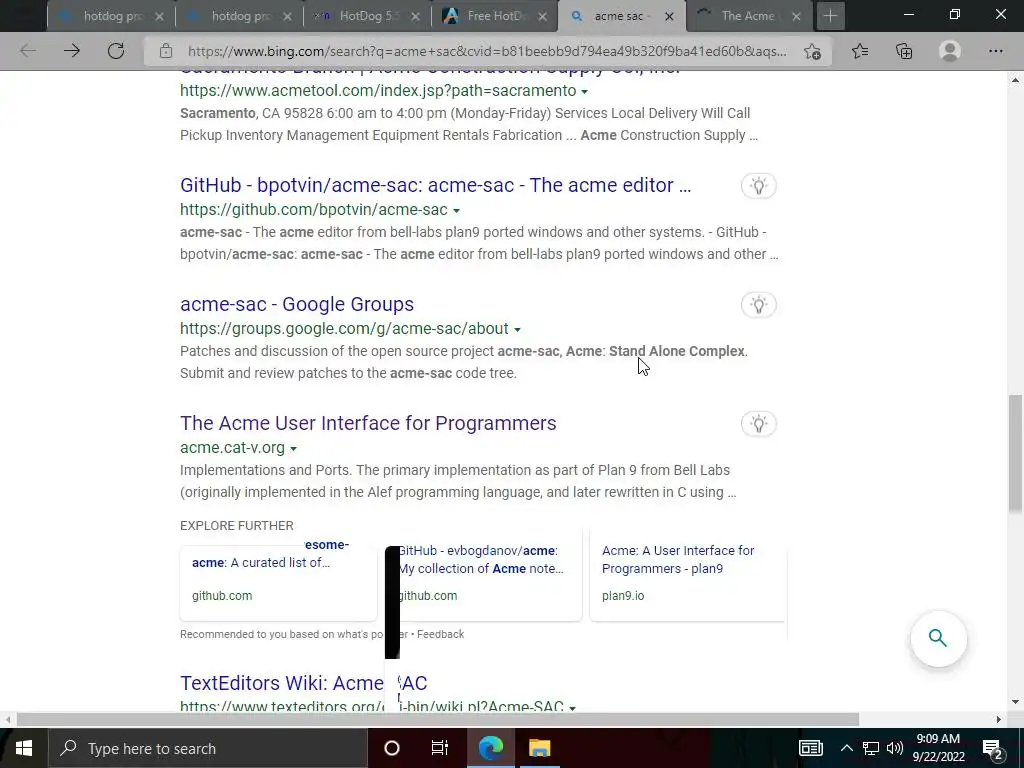Expand dropdown next to github.com/bpotvin/acme-sac URL

(x=456, y=210)
